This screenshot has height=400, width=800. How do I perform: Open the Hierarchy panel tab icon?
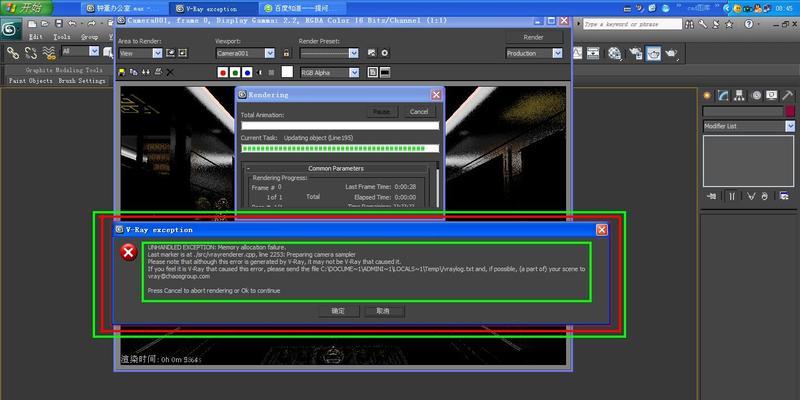[739, 95]
